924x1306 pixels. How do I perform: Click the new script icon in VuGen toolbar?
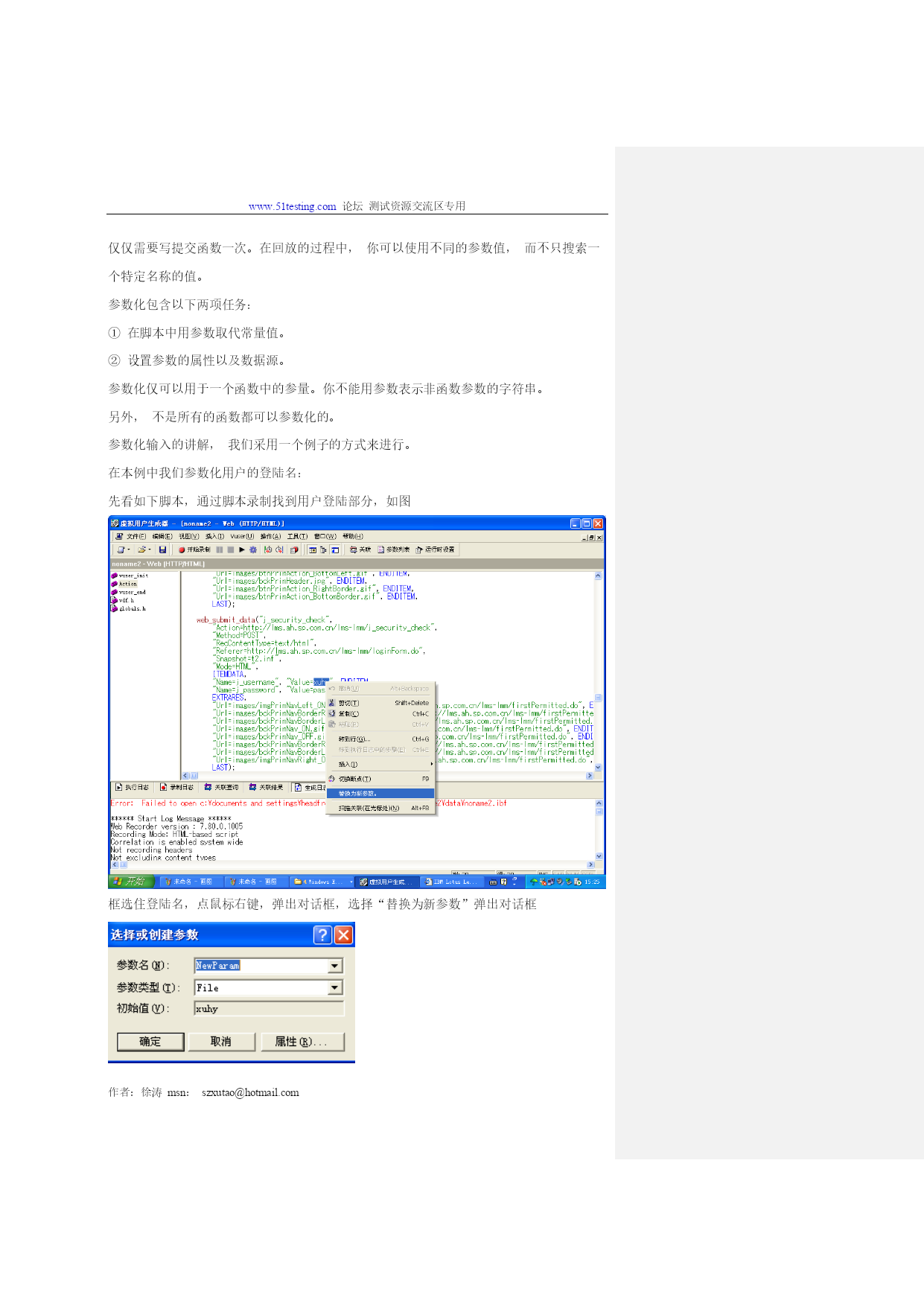(x=121, y=550)
